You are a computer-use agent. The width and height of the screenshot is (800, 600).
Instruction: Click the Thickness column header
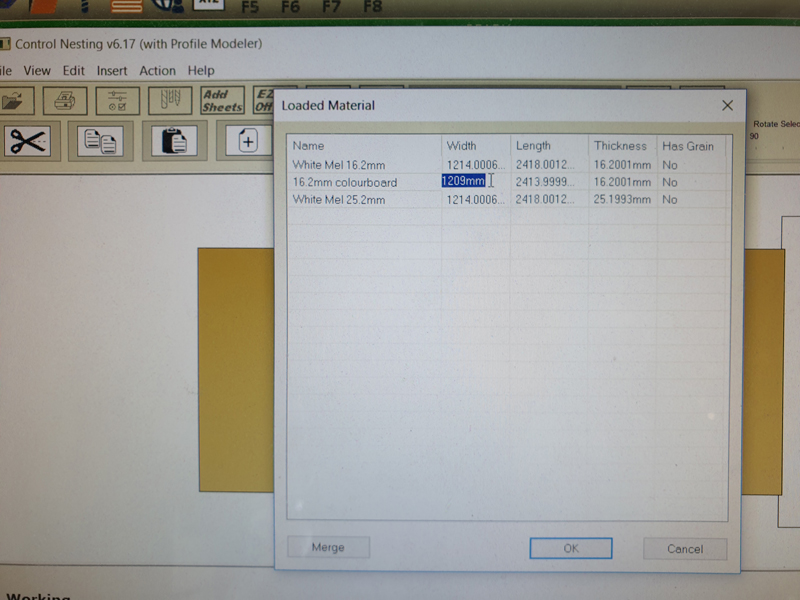[x=620, y=146]
